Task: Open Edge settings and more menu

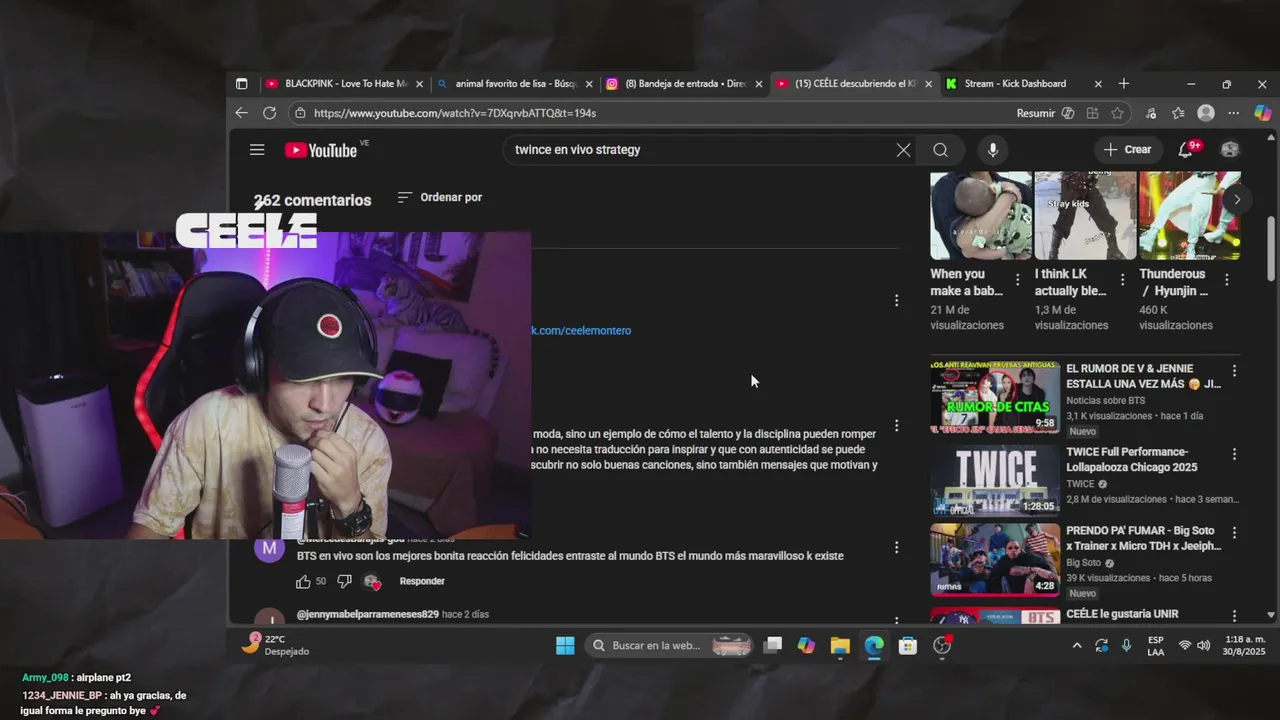Action: [1233, 113]
